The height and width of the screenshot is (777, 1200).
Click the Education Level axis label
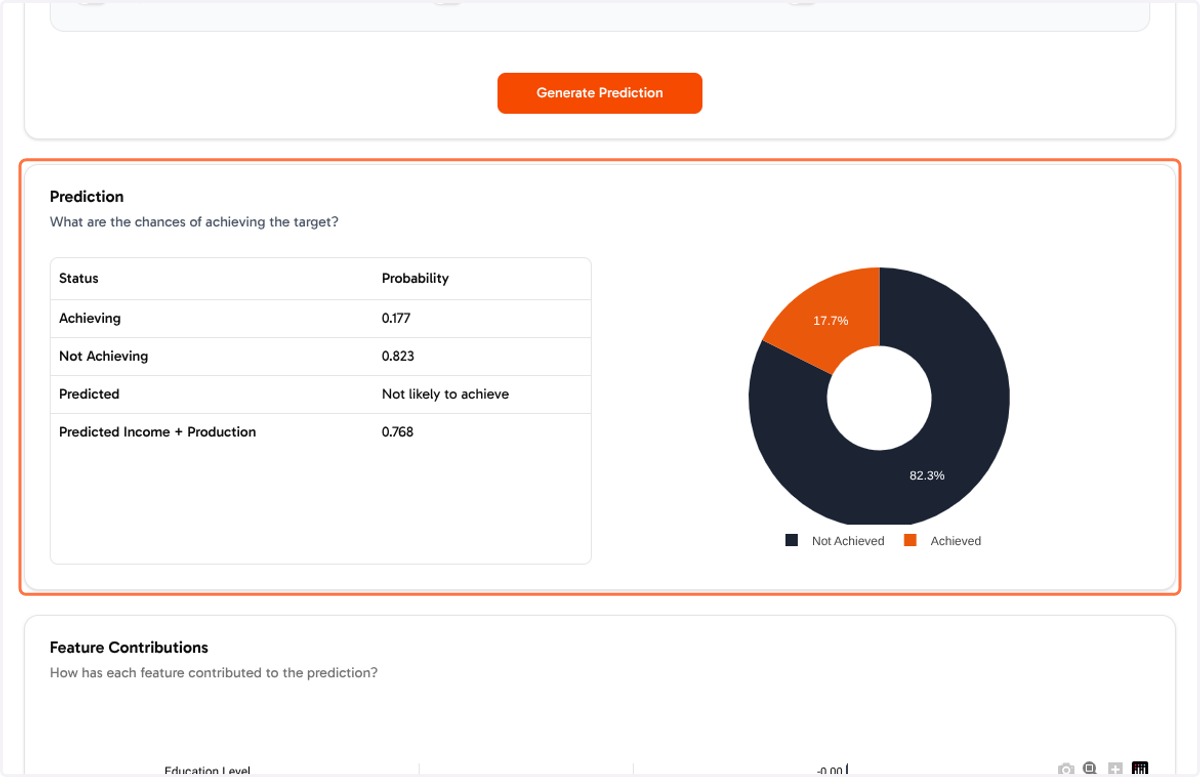[207, 771]
